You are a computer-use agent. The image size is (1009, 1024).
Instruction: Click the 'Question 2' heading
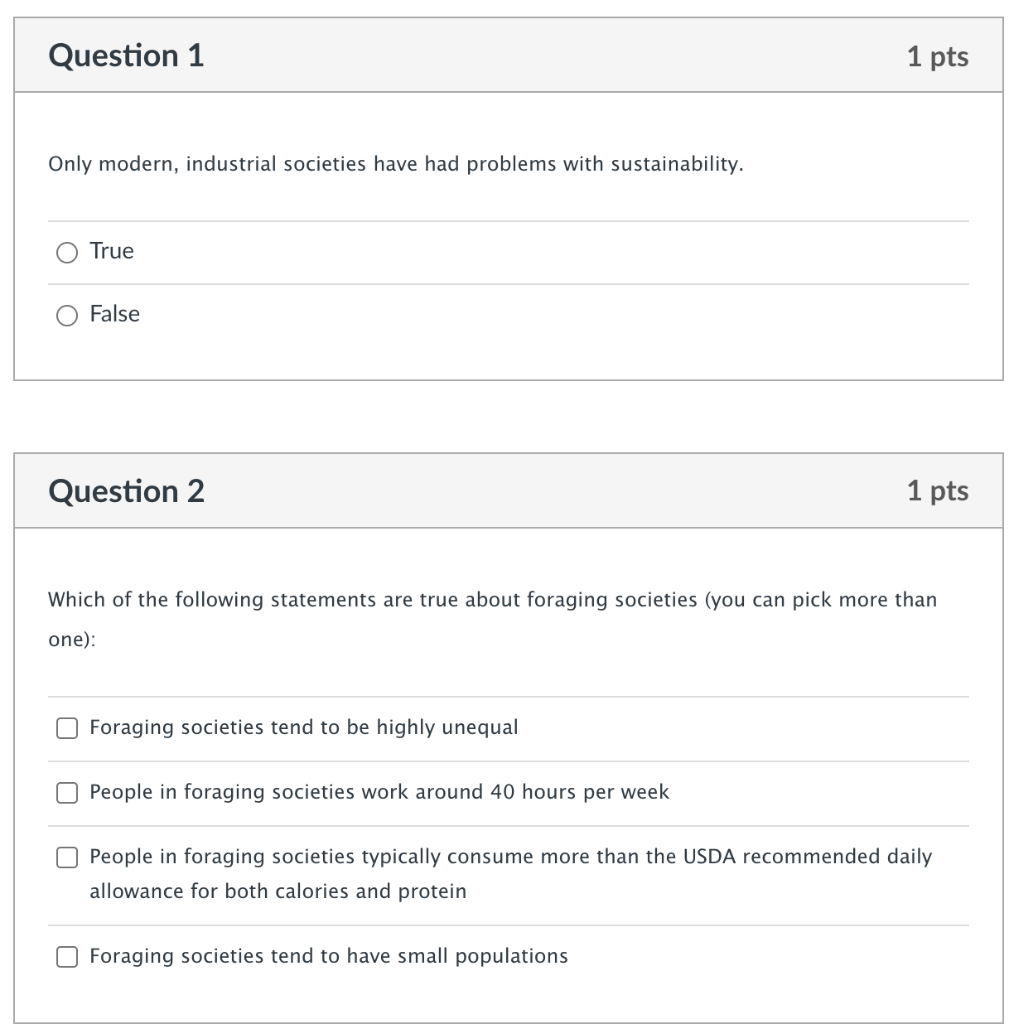(x=126, y=491)
